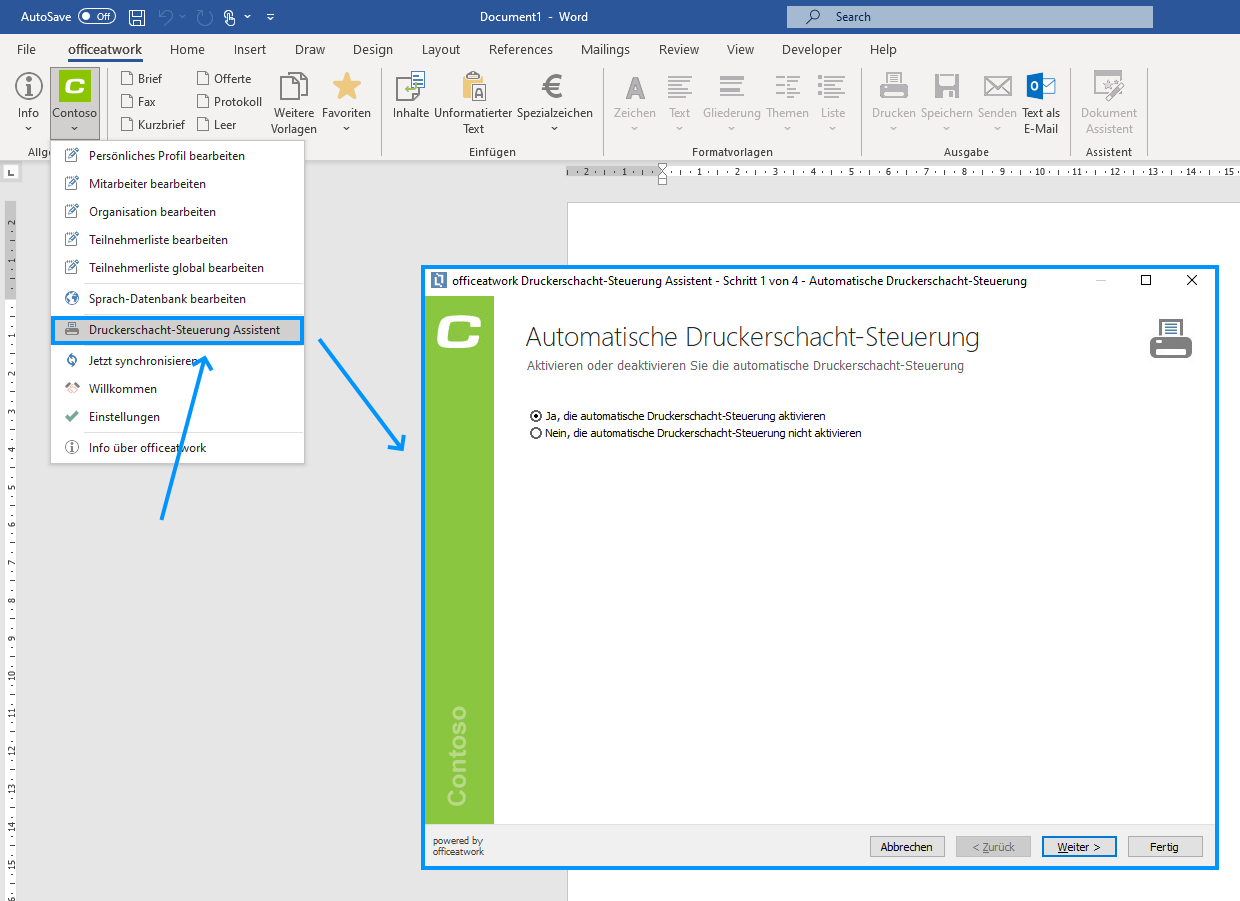Click the Undo icon in title bar

(x=167, y=17)
